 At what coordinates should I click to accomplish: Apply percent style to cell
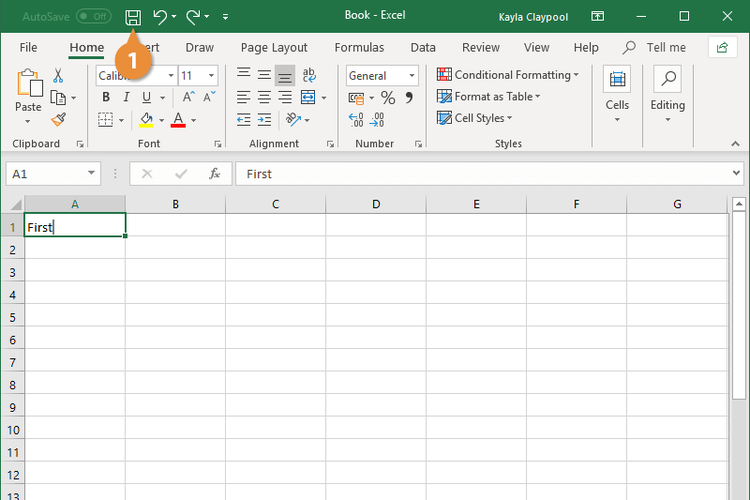[x=388, y=98]
